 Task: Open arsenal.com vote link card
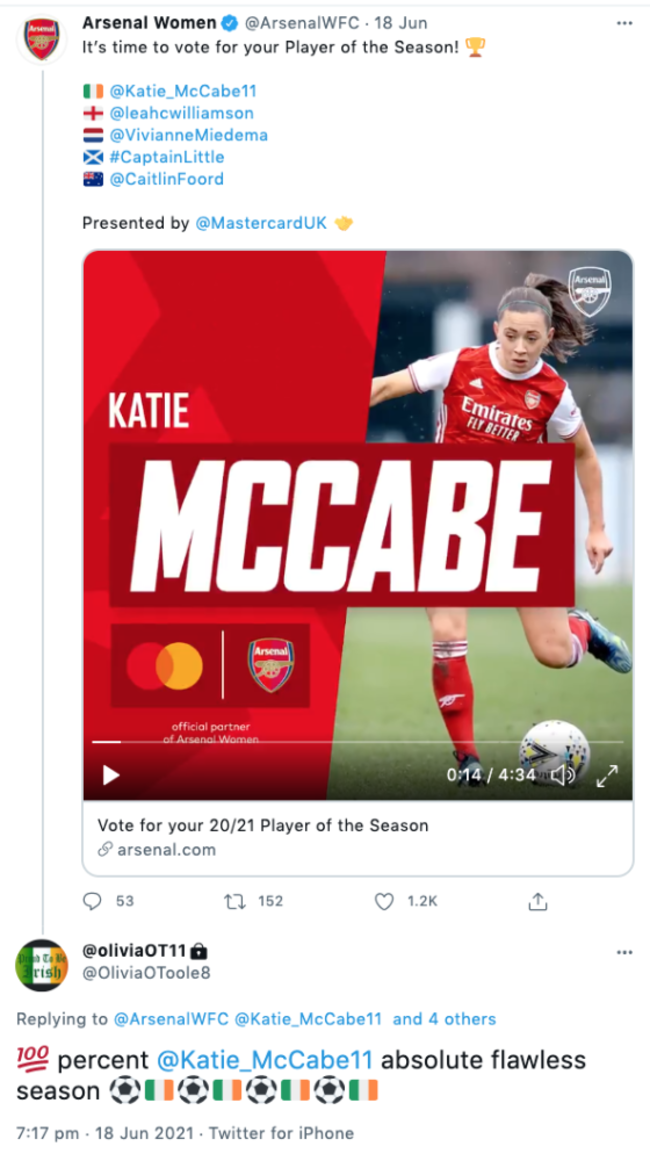[357, 838]
